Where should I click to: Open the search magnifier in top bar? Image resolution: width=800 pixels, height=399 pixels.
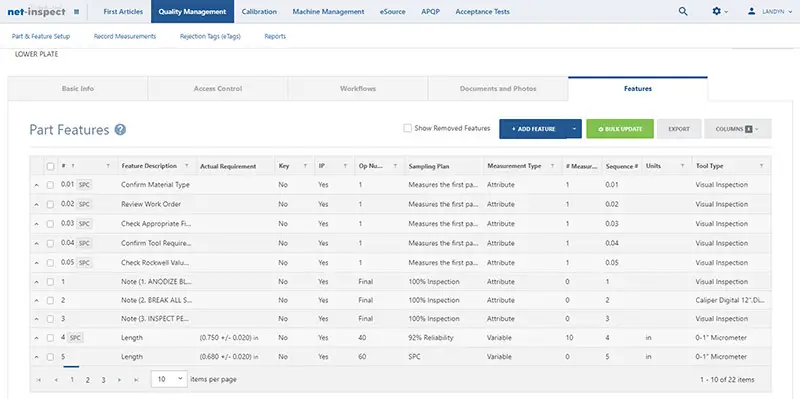(x=683, y=11)
